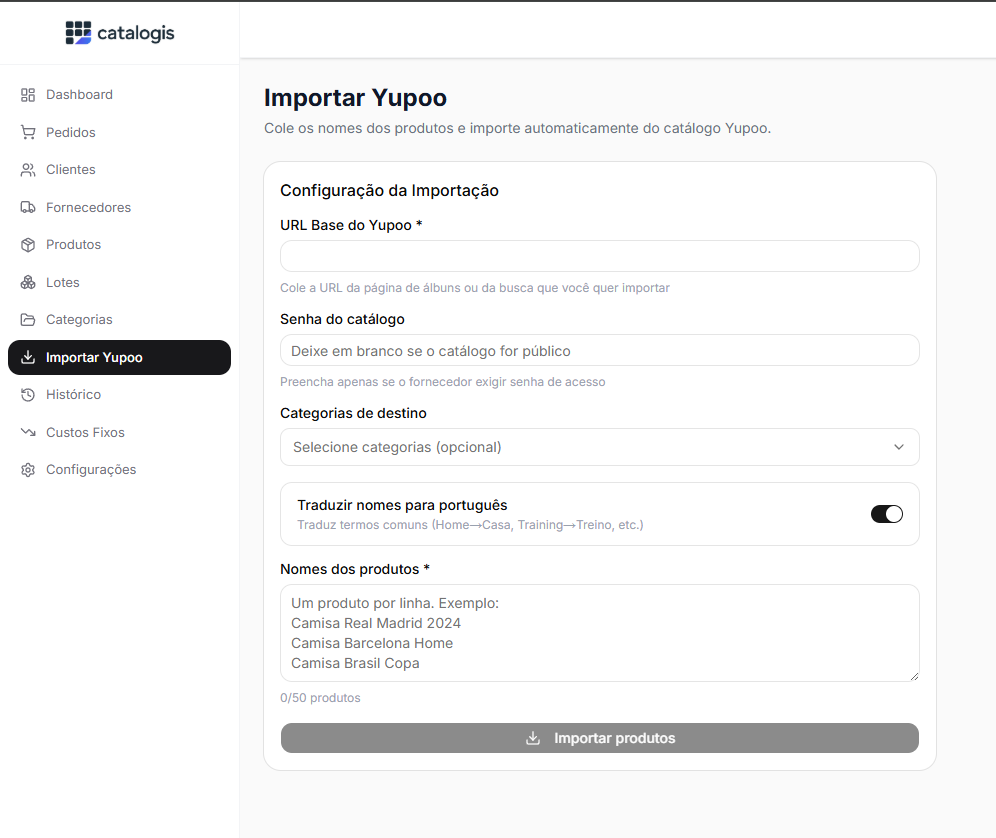
Task: Click the Importar Yupoo download icon in sidebar
Action: [28, 357]
